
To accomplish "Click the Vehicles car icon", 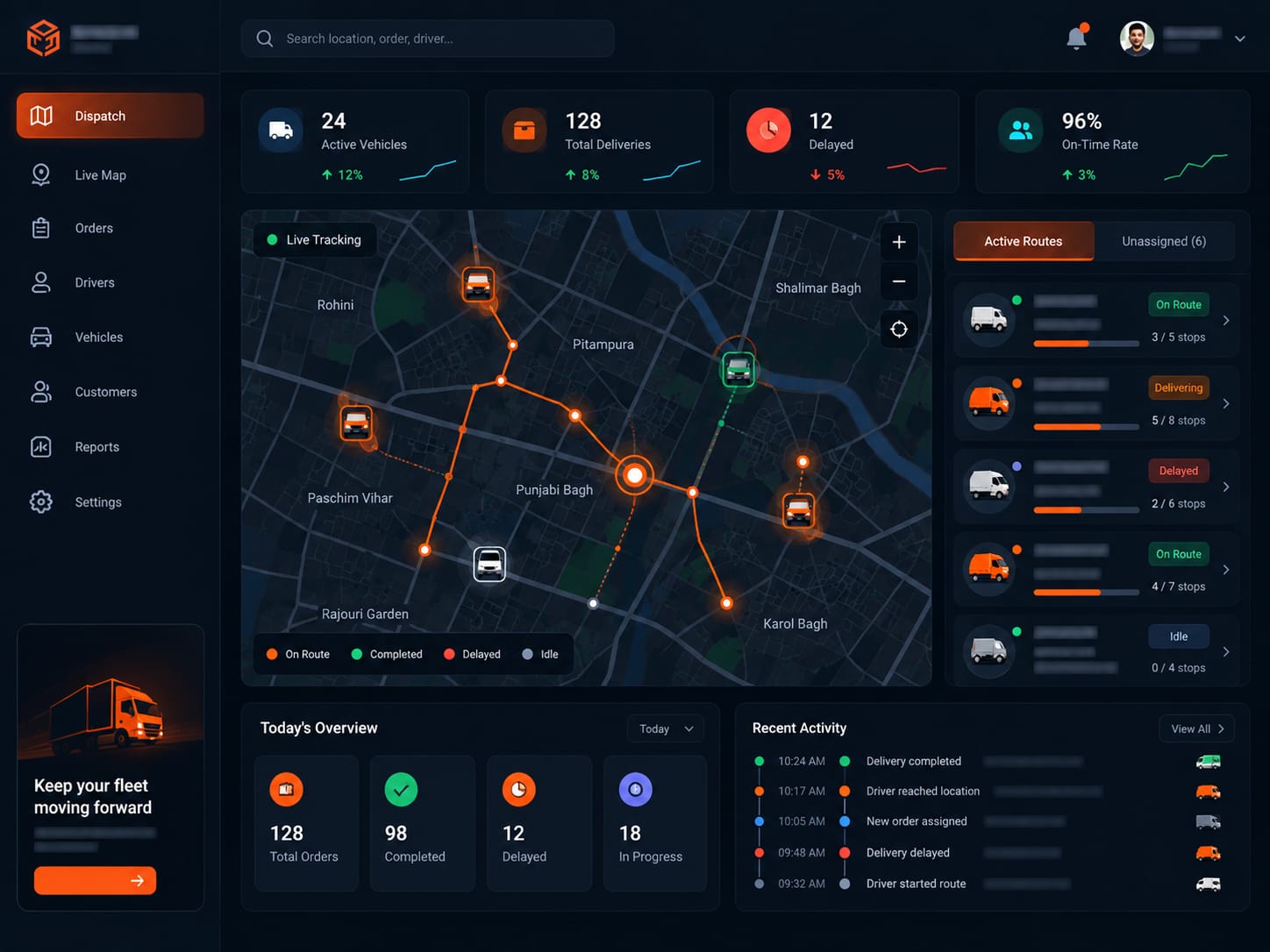I will (x=41, y=337).
